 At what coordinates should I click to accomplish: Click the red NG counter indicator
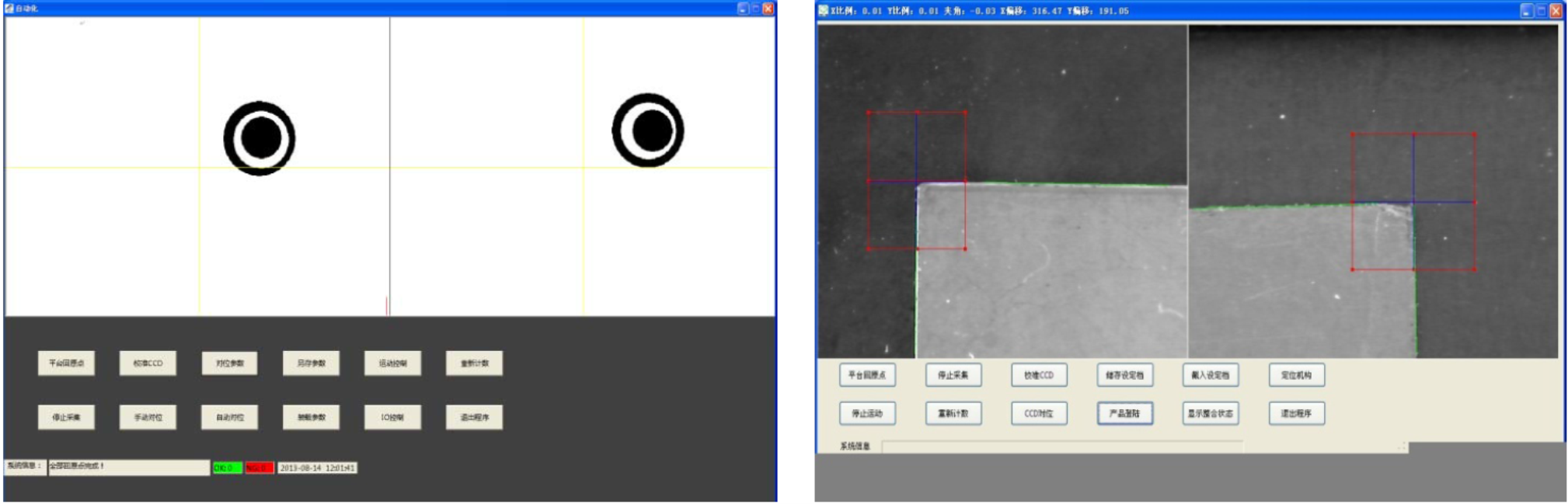coord(259,468)
